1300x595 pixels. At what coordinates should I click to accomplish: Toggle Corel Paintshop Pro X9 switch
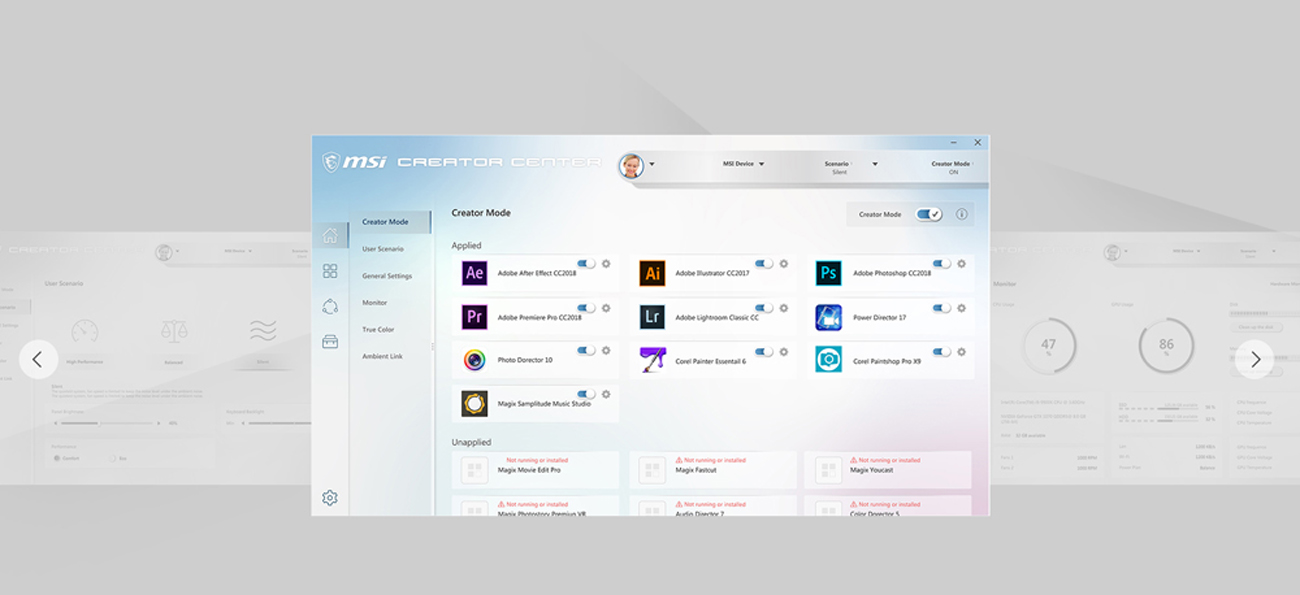(x=942, y=352)
